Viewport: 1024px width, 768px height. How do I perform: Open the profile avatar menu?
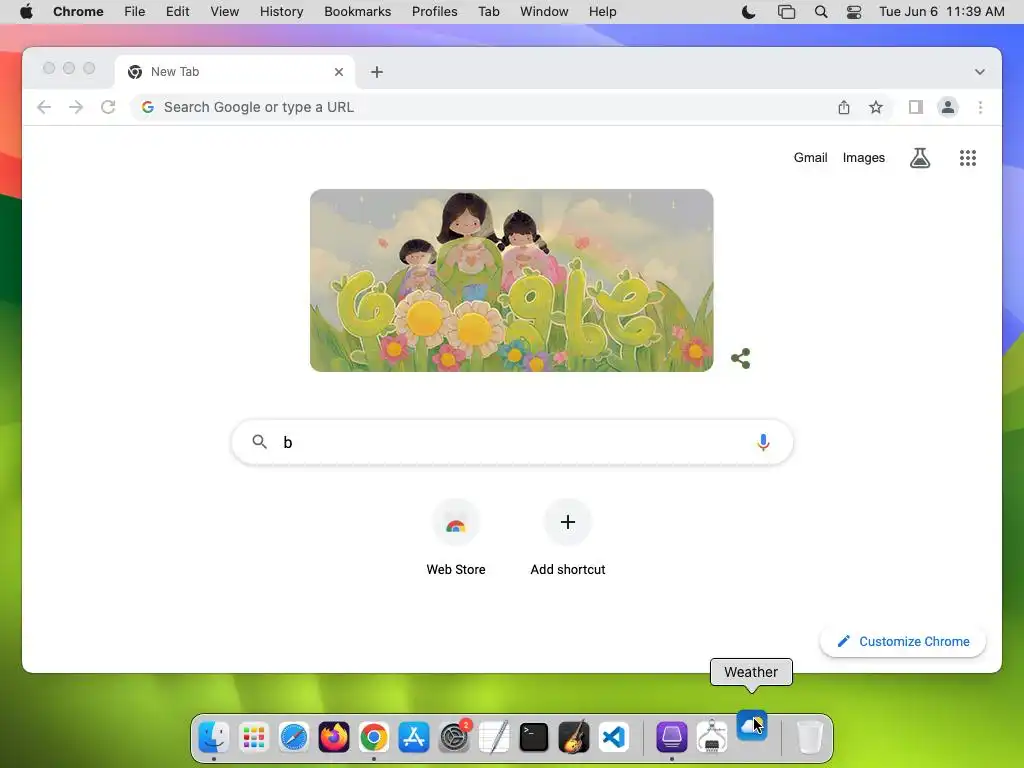(948, 107)
